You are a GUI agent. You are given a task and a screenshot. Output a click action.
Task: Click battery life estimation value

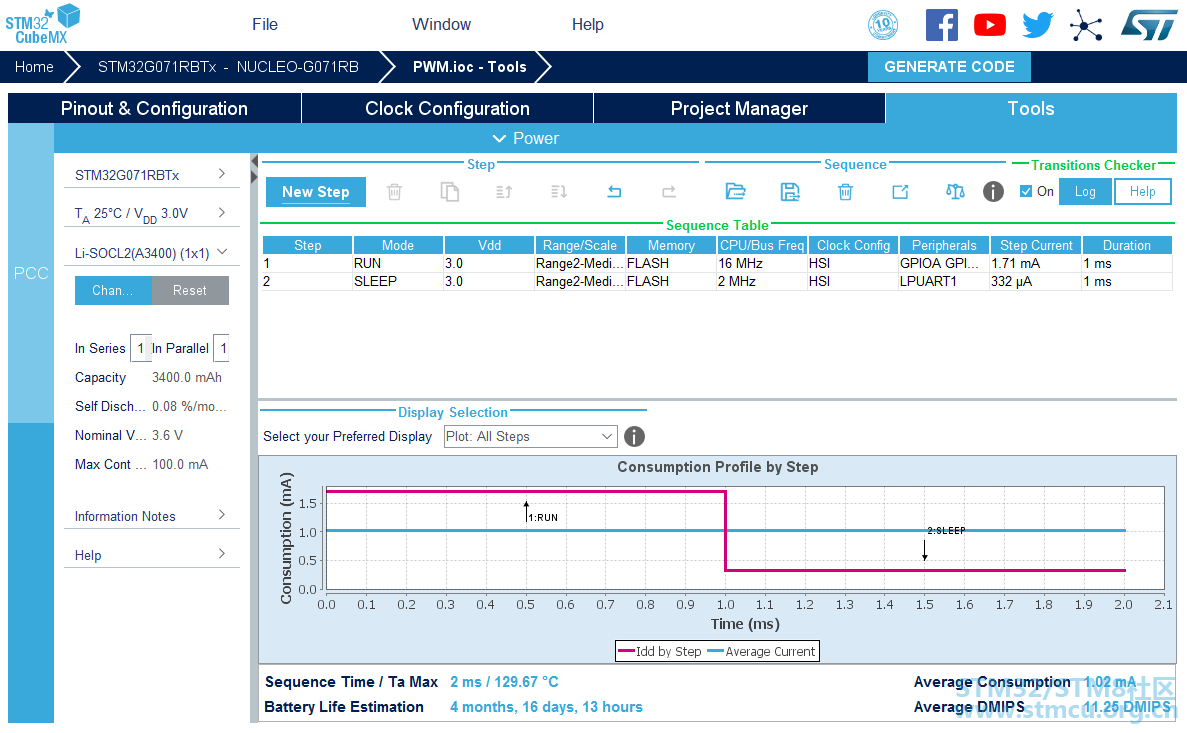[546, 706]
